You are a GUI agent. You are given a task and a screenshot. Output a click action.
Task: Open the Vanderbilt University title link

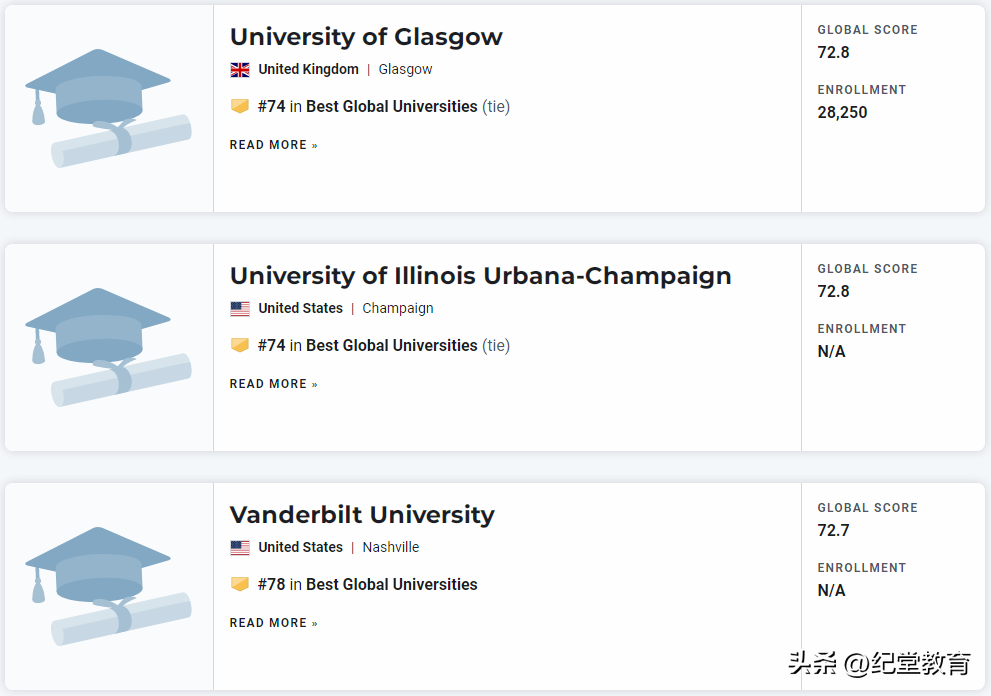point(362,515)
